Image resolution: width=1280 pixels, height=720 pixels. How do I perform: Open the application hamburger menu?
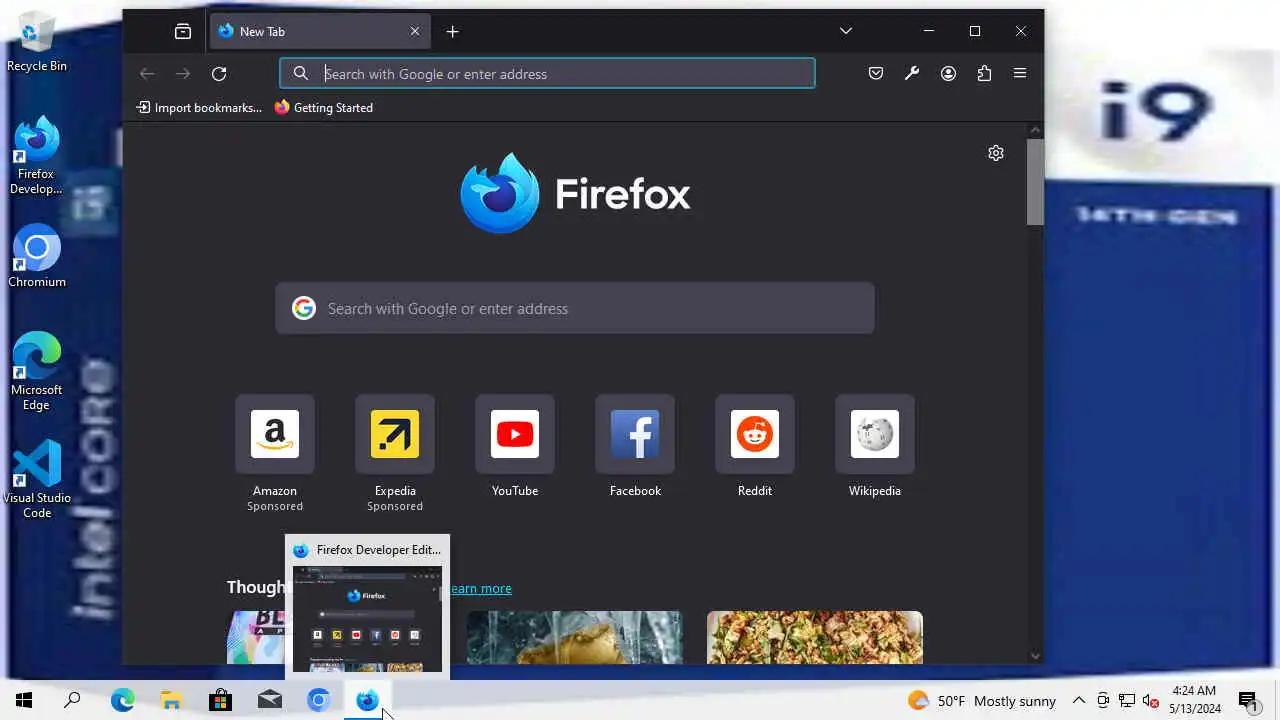pos(1020,74)
